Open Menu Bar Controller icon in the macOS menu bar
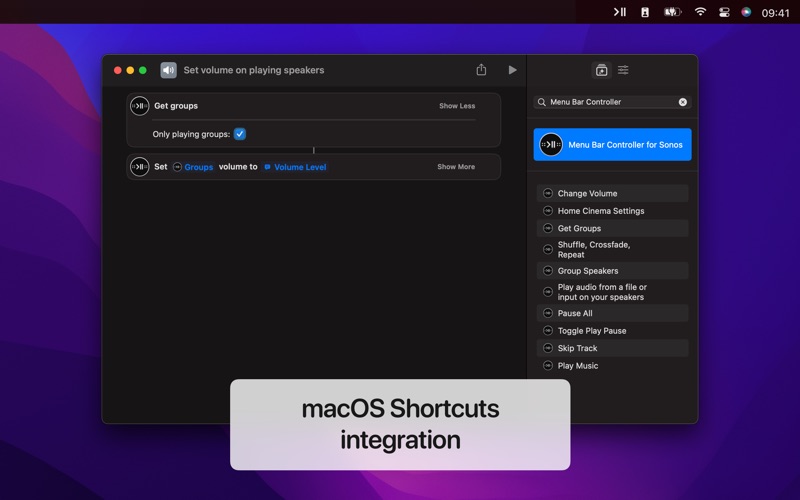The image size is (800, 500). click(619, 12)
